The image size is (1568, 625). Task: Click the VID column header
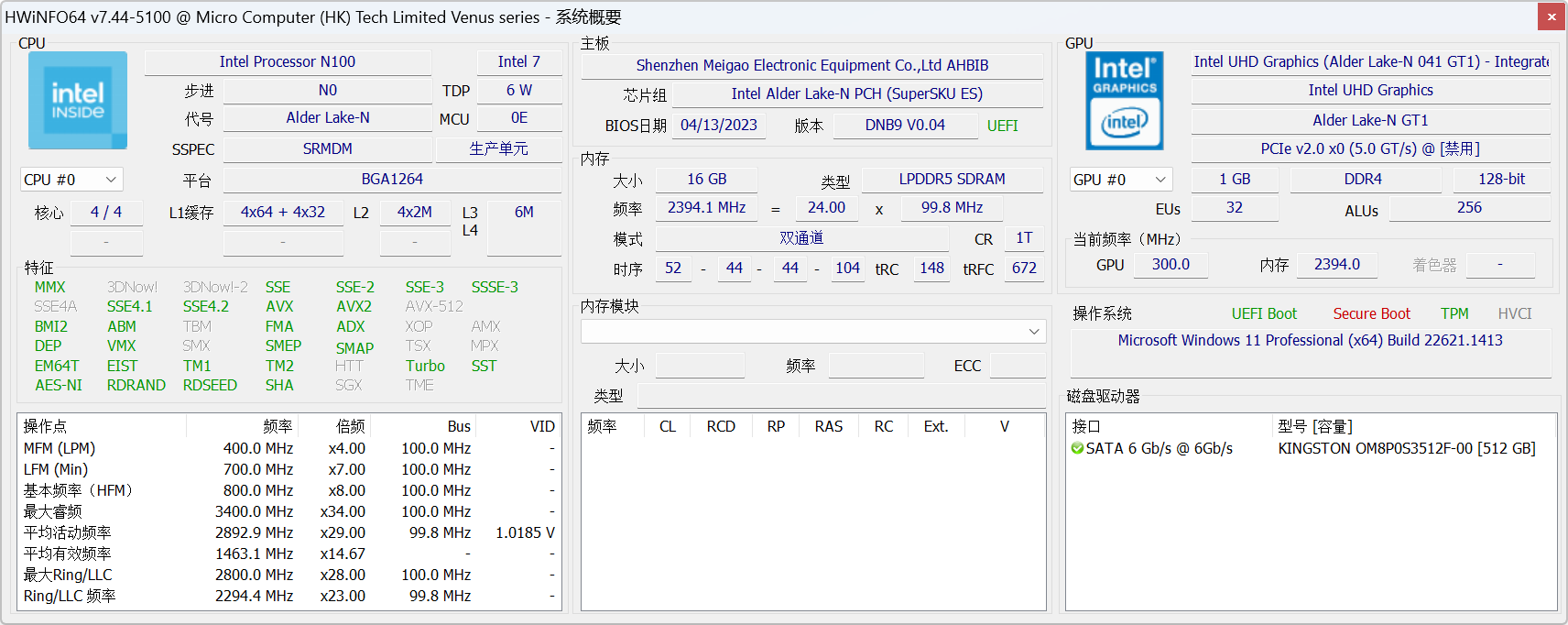[x=541, y=426]
